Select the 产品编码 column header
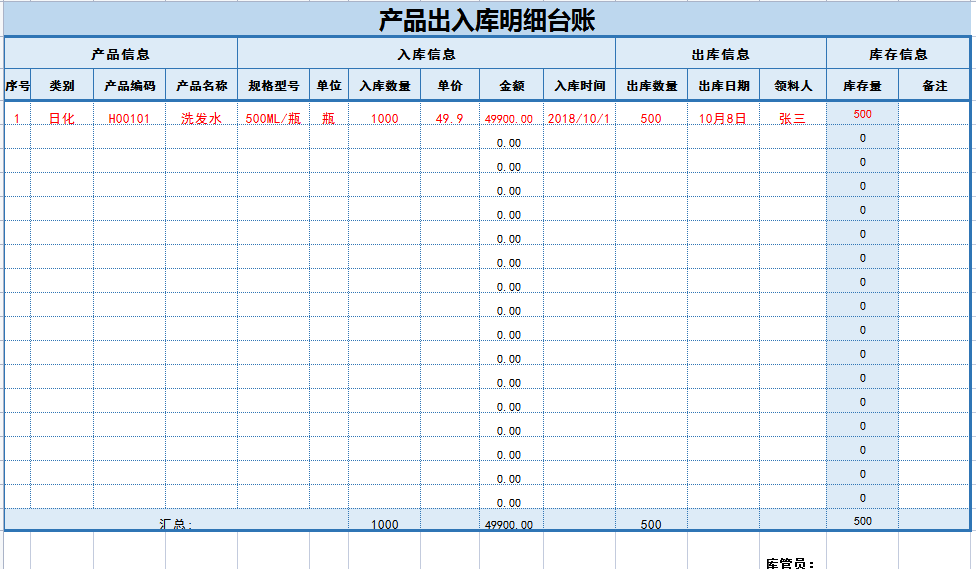Image resolution: width=976 pixels, height=569 pixels. [x=129, y=85]
